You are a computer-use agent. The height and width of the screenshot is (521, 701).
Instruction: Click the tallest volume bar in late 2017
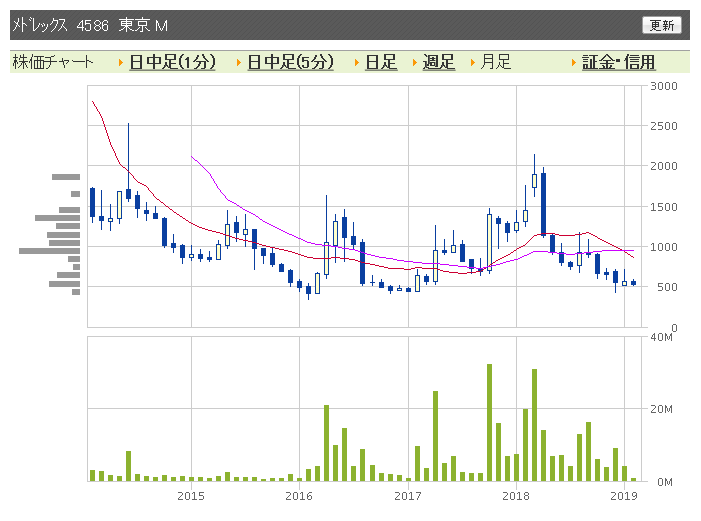click(x=490, y=423)
